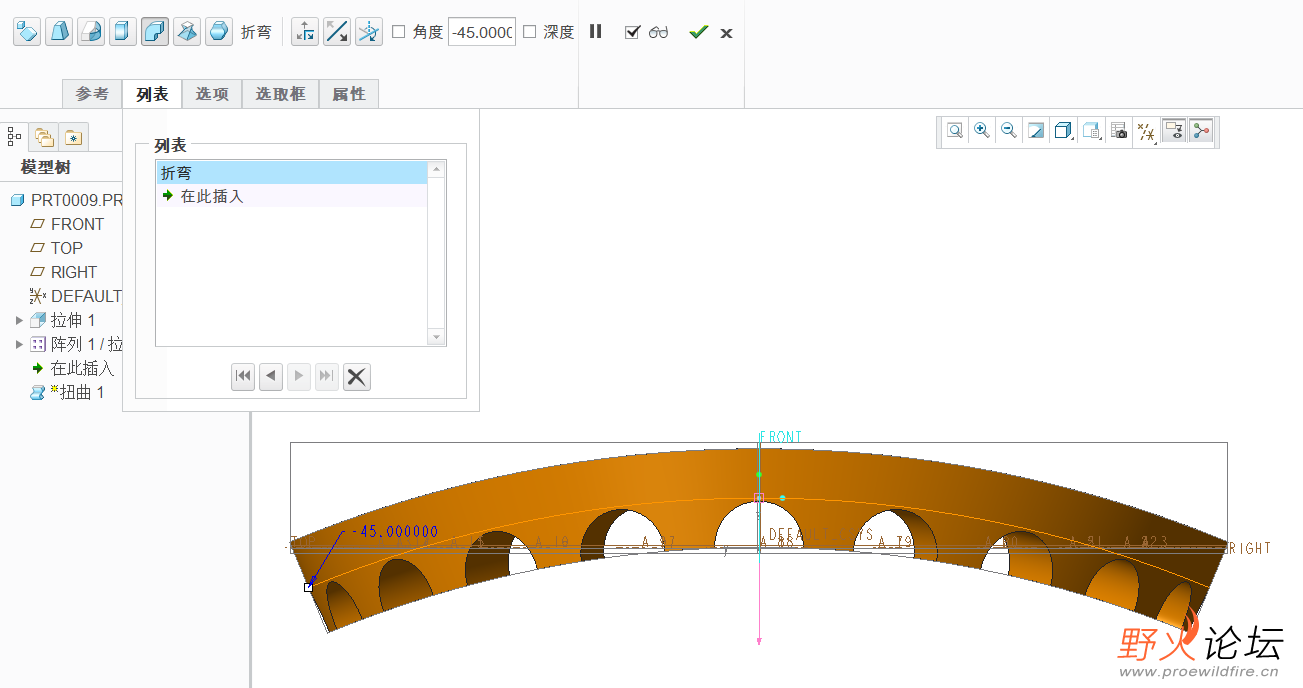Select the Twist warp tool
Viewport: 1303px width, 688px height.
[187, 32]
